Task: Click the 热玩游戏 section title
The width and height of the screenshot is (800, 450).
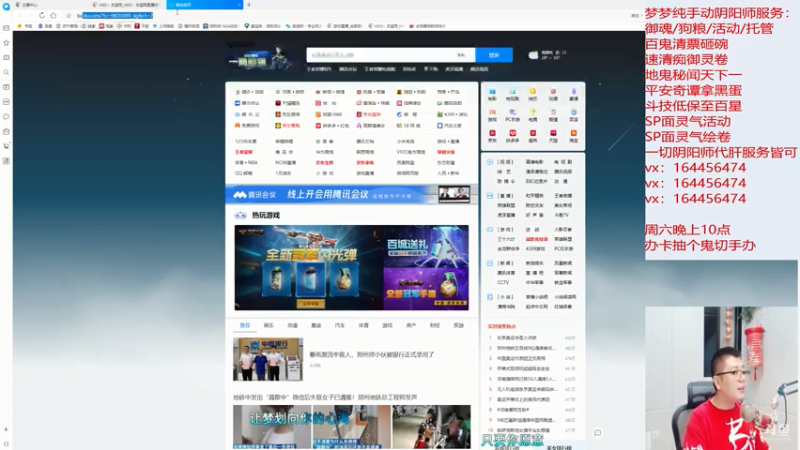Action: pyautogui.click(x=266, y=215)
